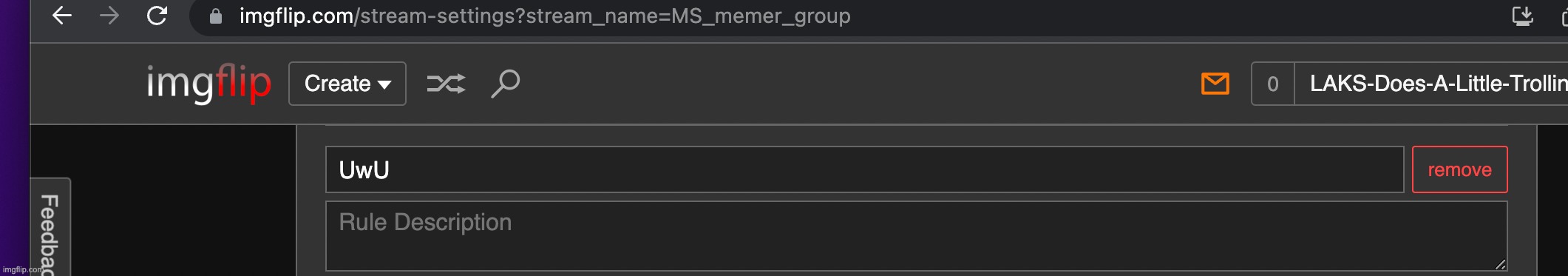The width and height of the screenshot is (1568, 276).
Task: Focus the Rule Description text area
Action: (x=917, y=236)
